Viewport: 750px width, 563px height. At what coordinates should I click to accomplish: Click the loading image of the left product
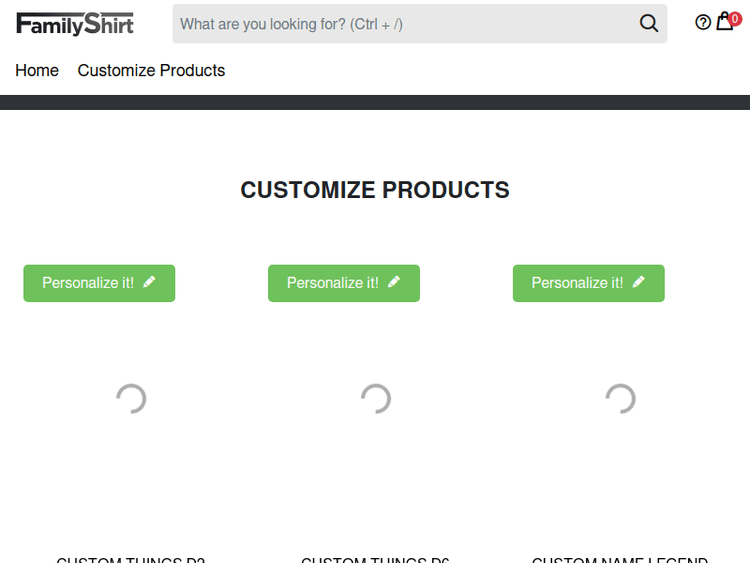point(131,399)
